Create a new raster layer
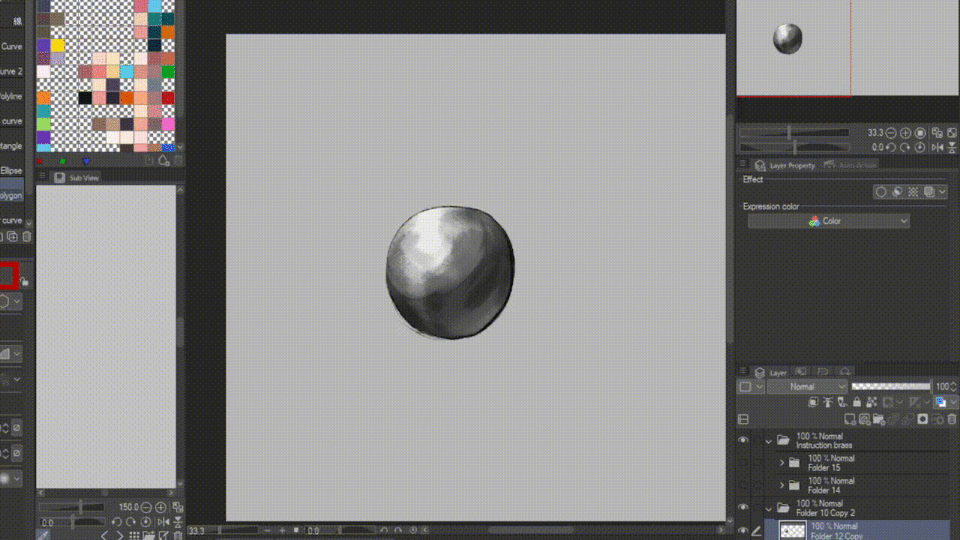The width and height of the screenshot is (960, 540). point(850,419)
